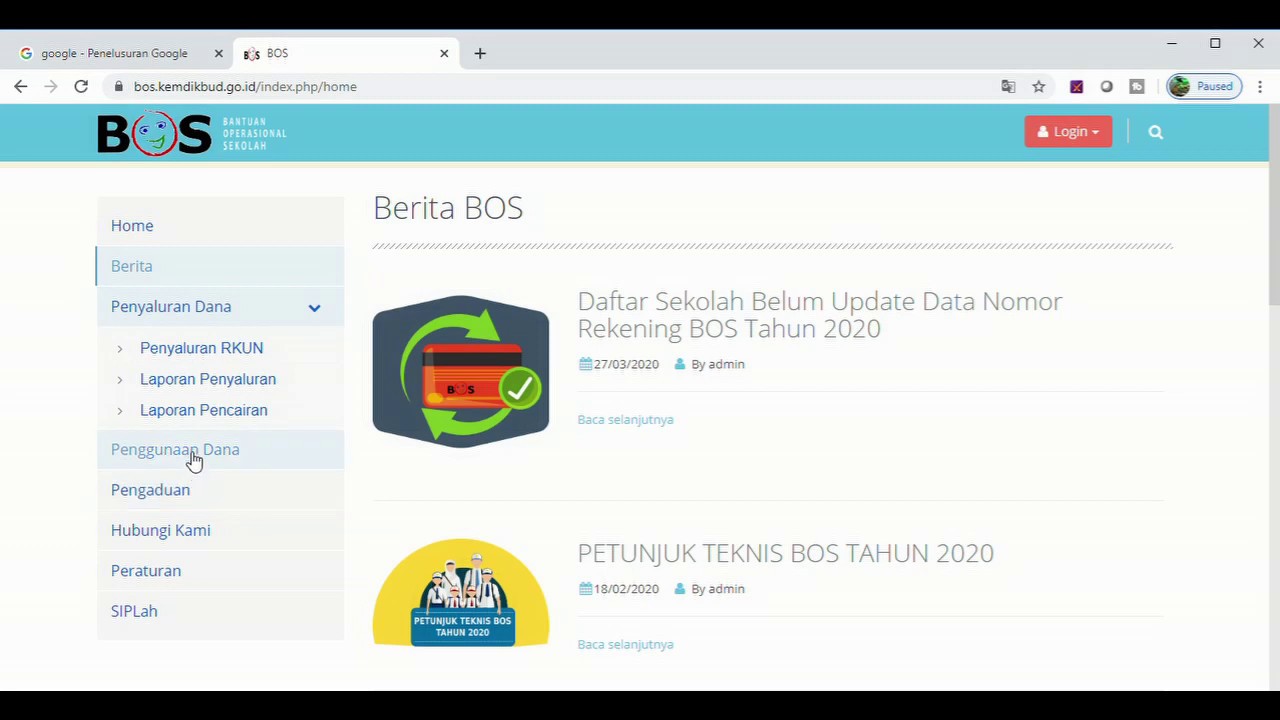Open the Paused profile avatar
The width and height of the screenshot is (1280, 720).
[x=1203, y=86]
